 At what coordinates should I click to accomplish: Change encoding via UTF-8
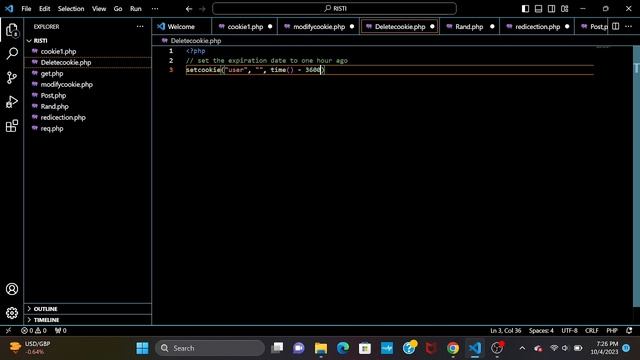569,331
